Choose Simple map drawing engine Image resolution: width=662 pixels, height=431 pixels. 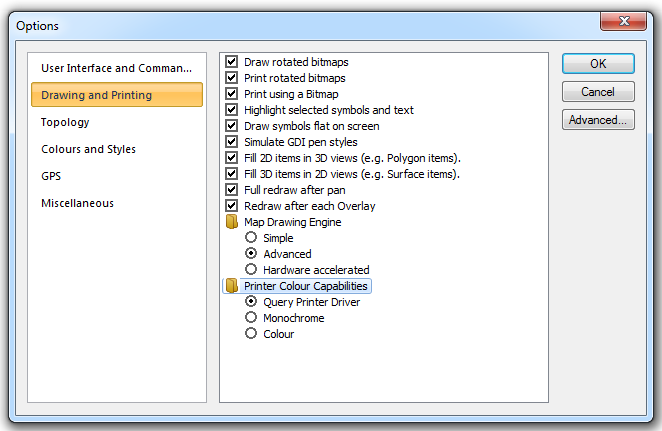pyautogui.click(x=251, y=238)
